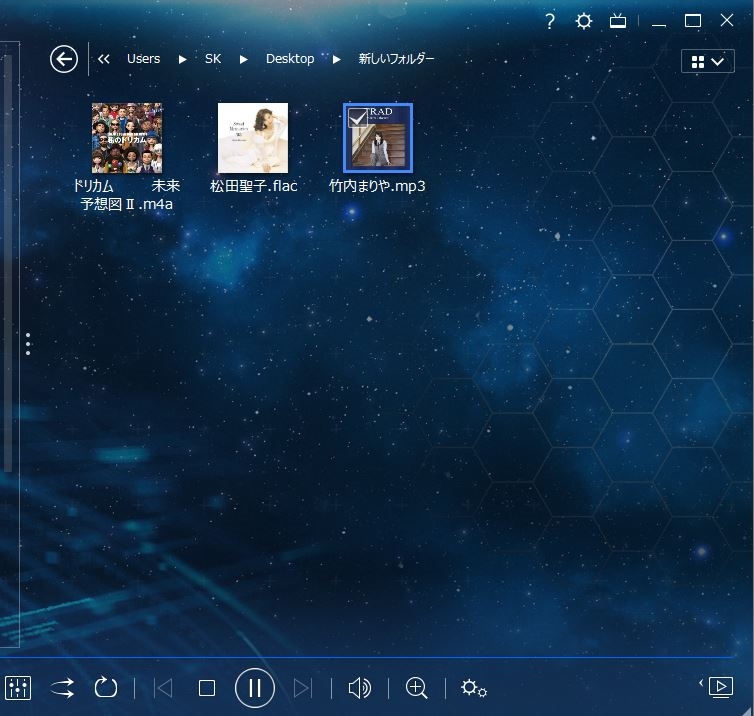
Task: Select ドリカム 未来予想図Ⅱ.m4a thumbnail
Action: [x=127, y=138]
